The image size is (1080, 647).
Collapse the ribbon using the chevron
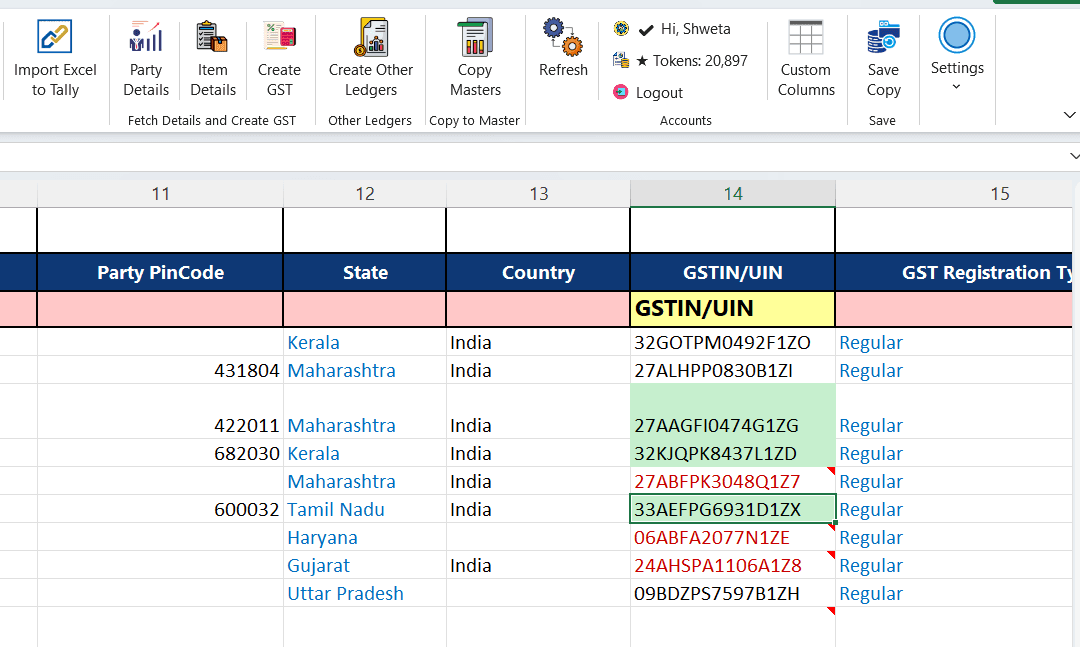1069,116
